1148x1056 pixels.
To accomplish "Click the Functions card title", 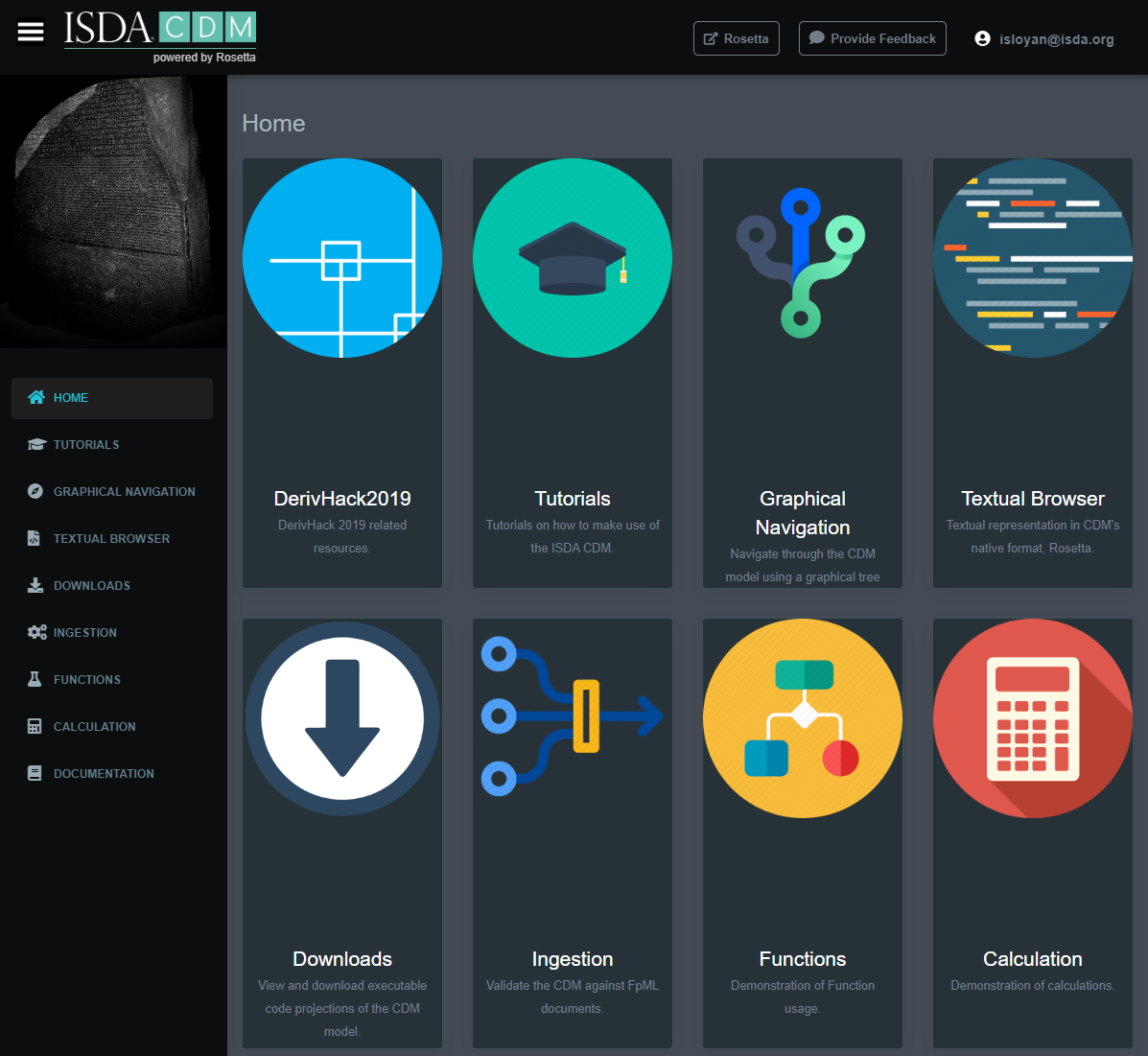I will click(803, 958).
